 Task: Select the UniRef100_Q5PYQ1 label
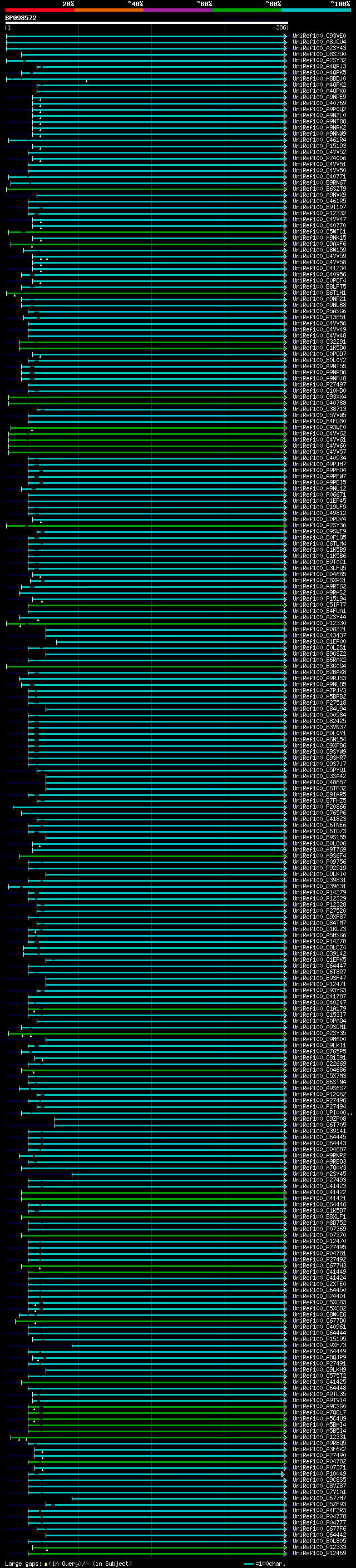[319, 770]
